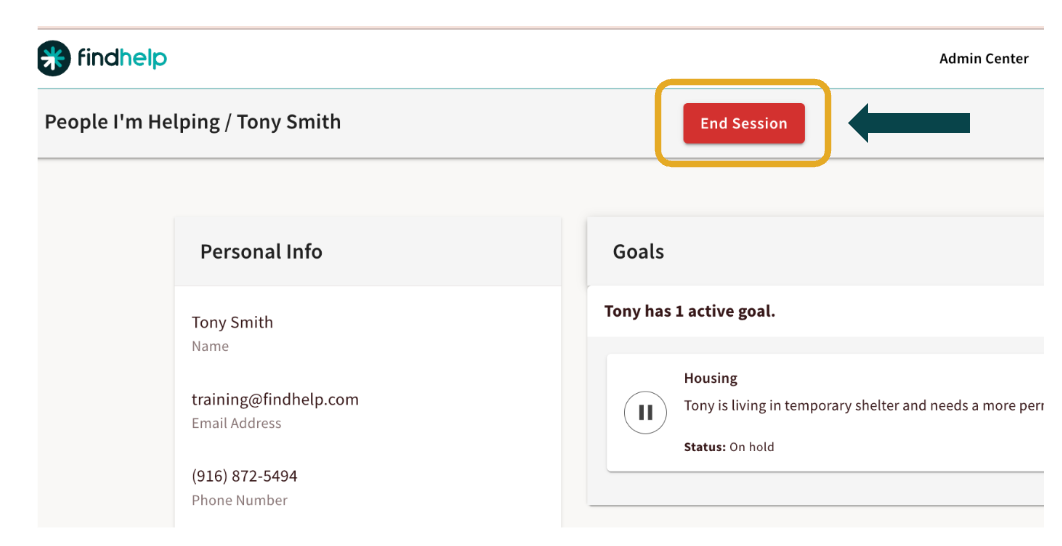Click the Phone Number field label

tap(239, 500)
